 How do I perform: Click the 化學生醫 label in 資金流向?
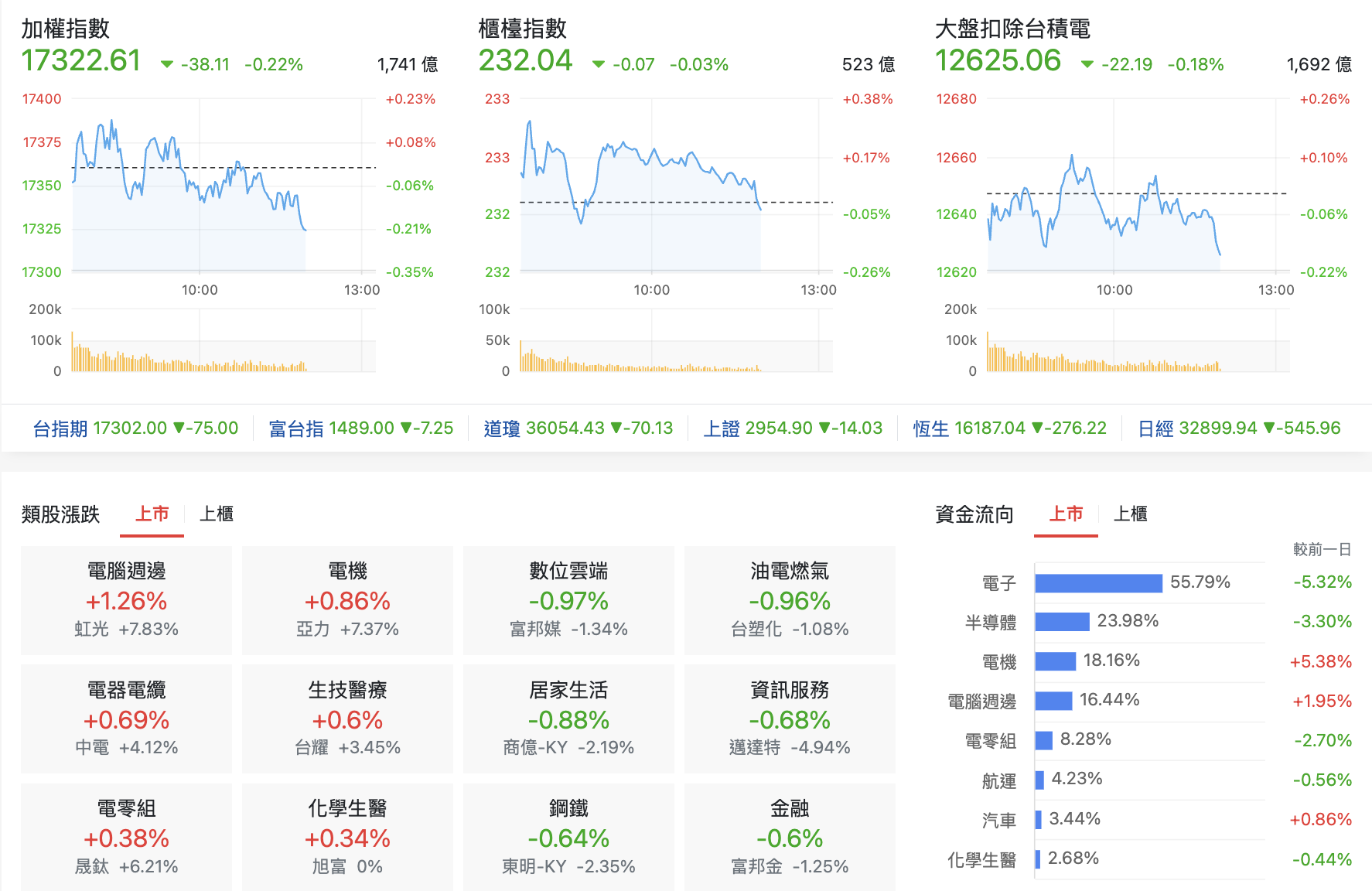[981, 860]
